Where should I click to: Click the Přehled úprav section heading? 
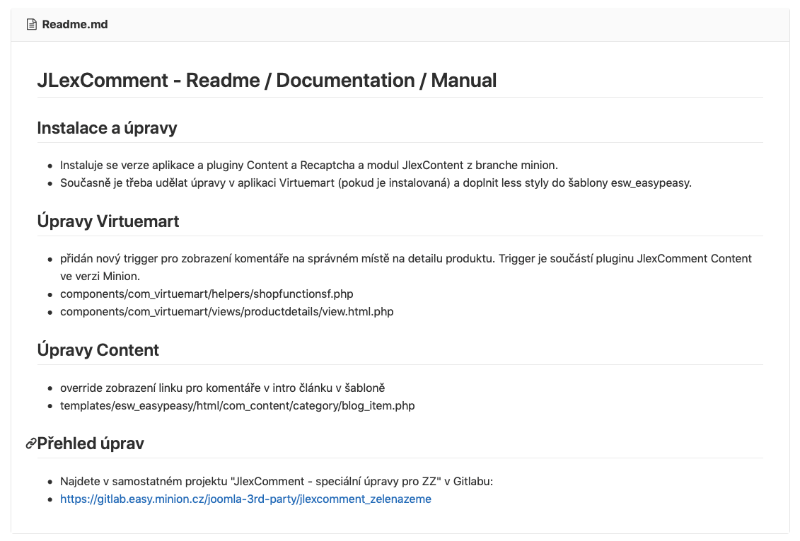(90, 443)
